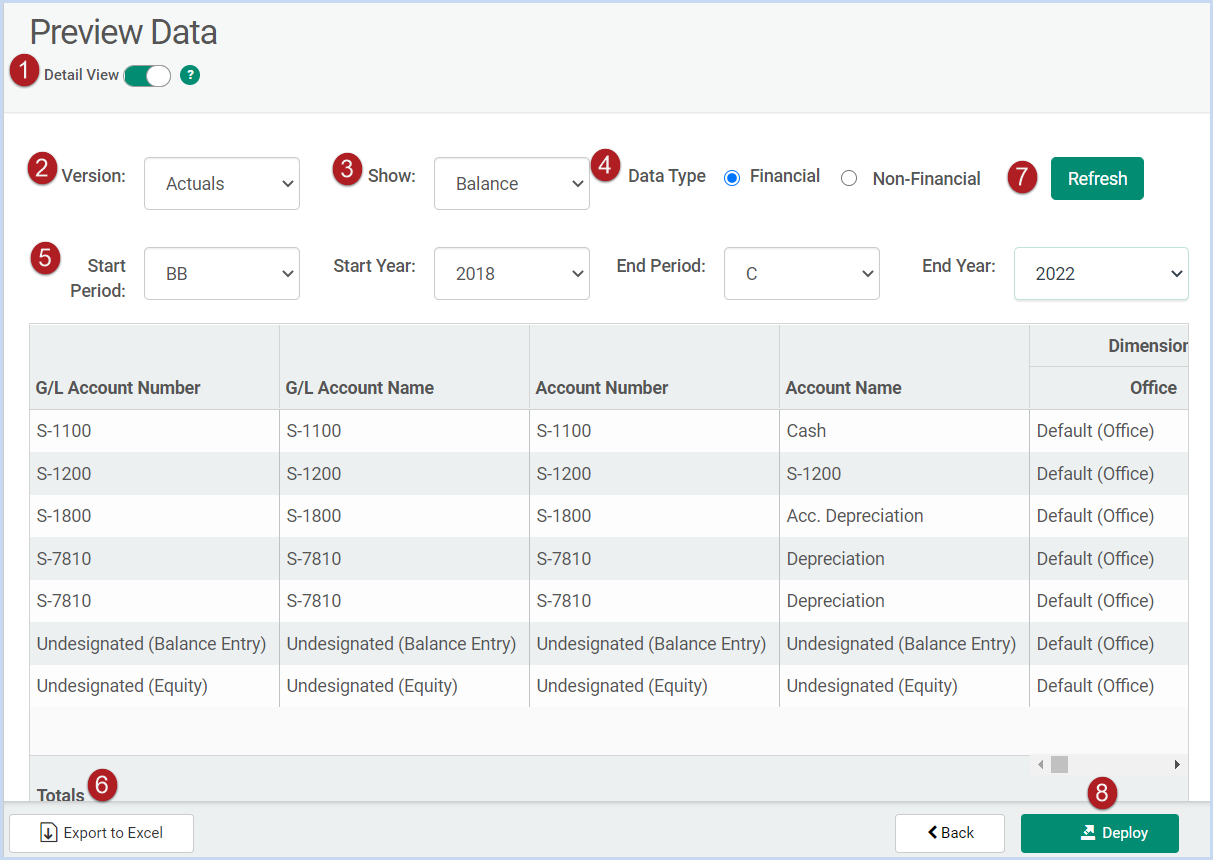Click the table's horizontal scrollbar left arrow

pyautogui.click(x=1041, y=765)
